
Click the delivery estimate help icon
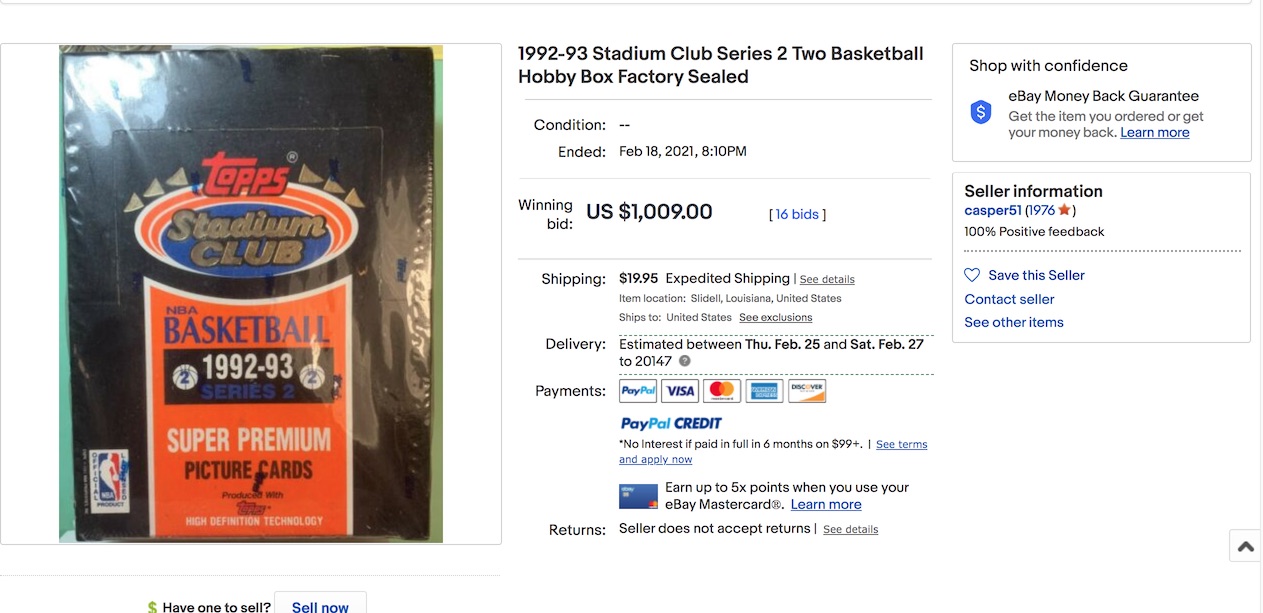[685, 361]
